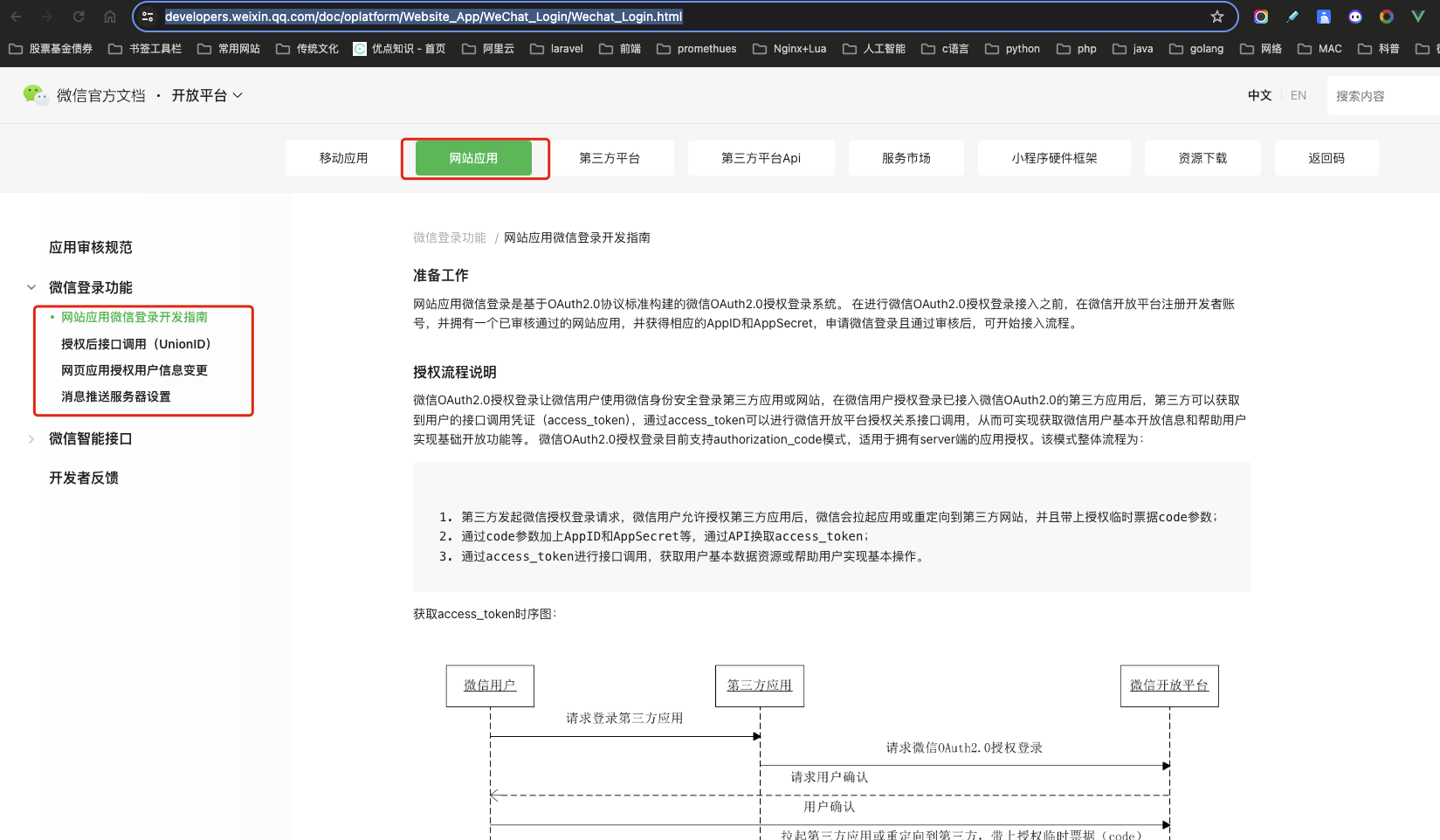Click the colorful ring extension icon
This screenshot has width=1440, height=840.
point(1387,17)
